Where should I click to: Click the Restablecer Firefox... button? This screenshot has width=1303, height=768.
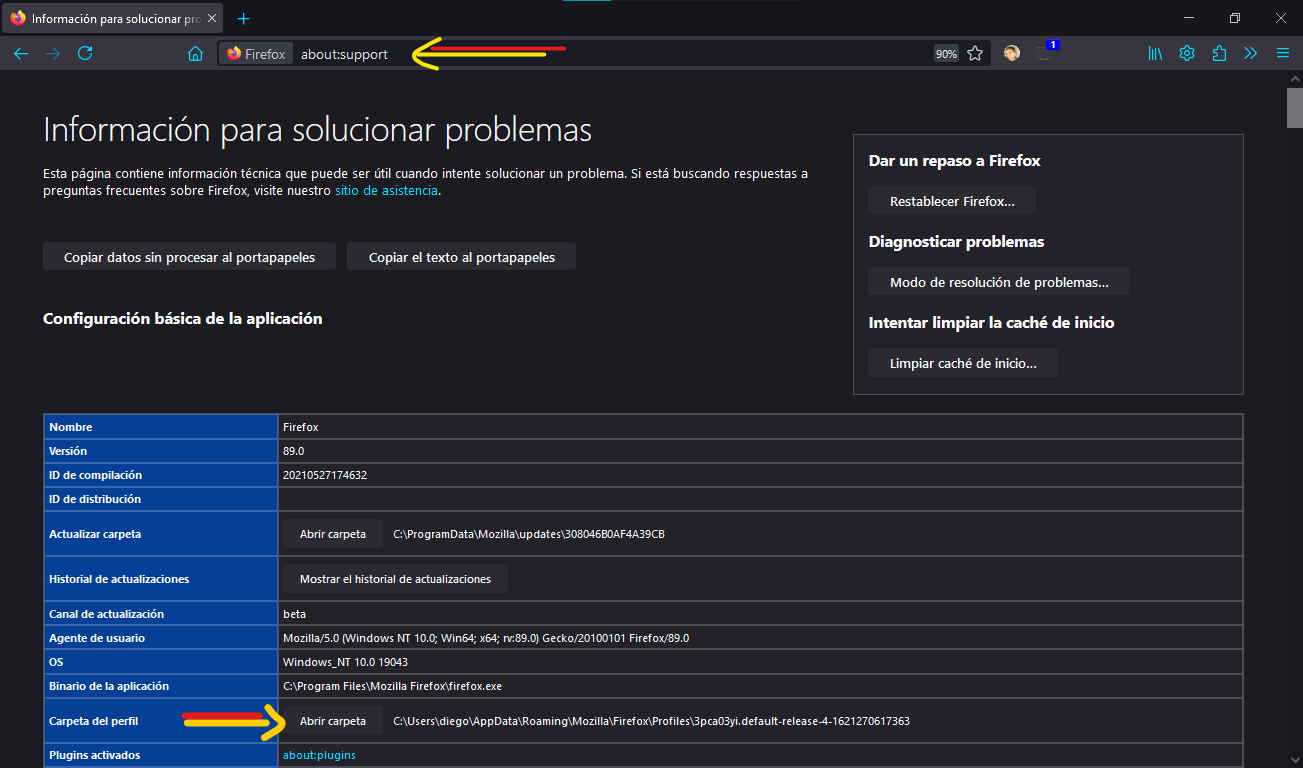(x=952, y=201)
